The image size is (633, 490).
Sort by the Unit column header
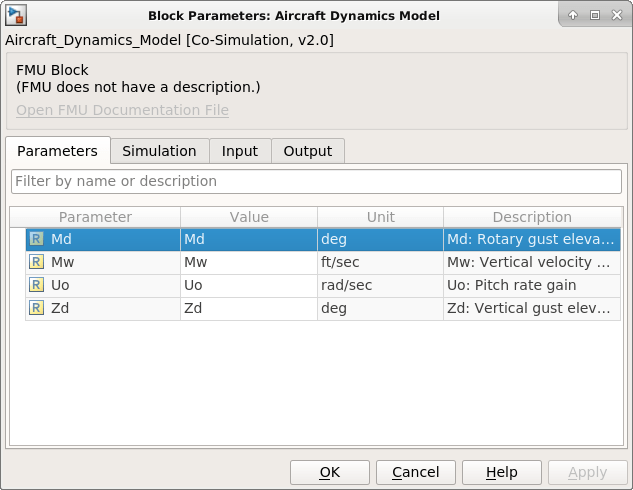point(380,217)
